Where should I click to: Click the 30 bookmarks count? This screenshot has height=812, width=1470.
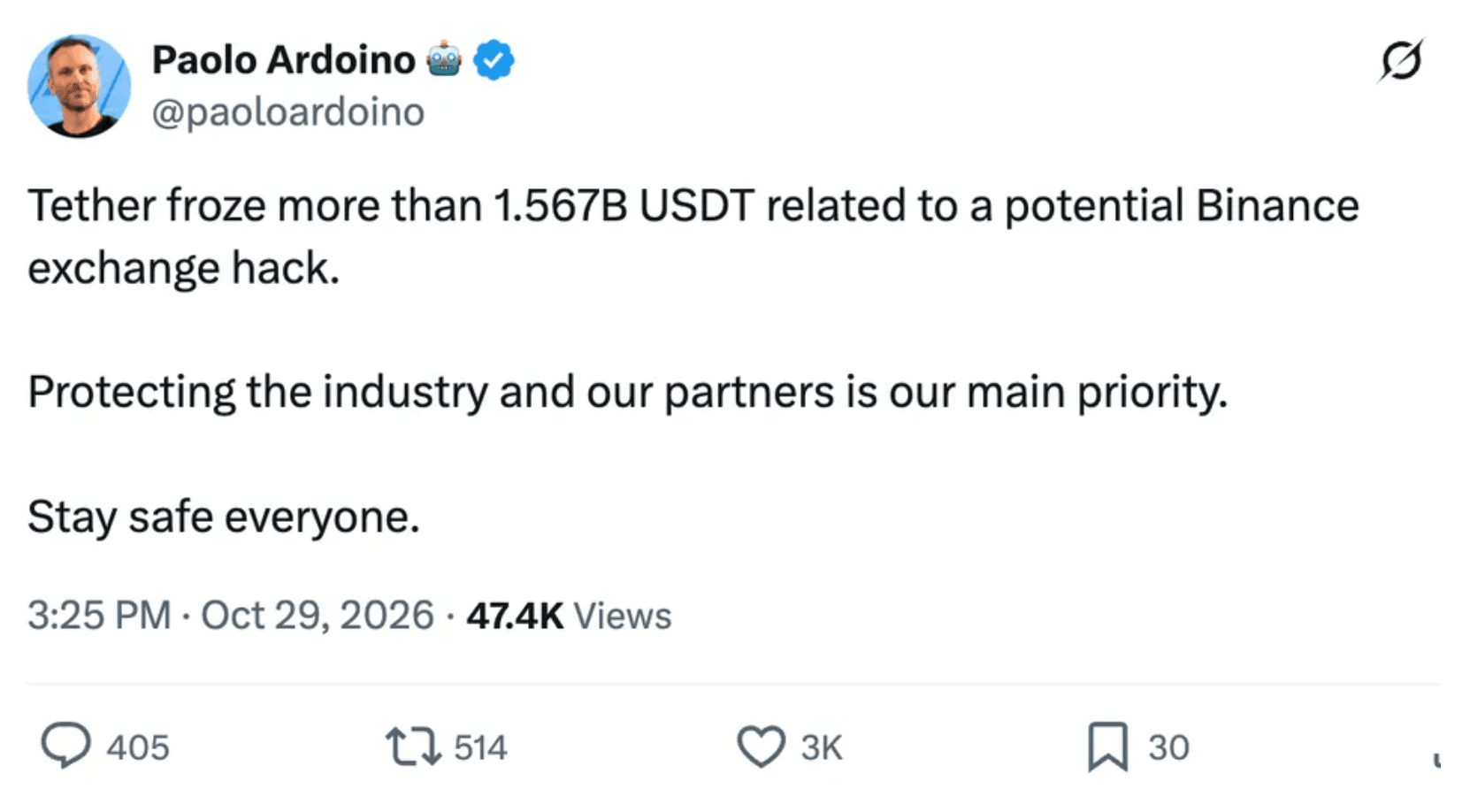pyautogui.click(x=1168, y=747)
